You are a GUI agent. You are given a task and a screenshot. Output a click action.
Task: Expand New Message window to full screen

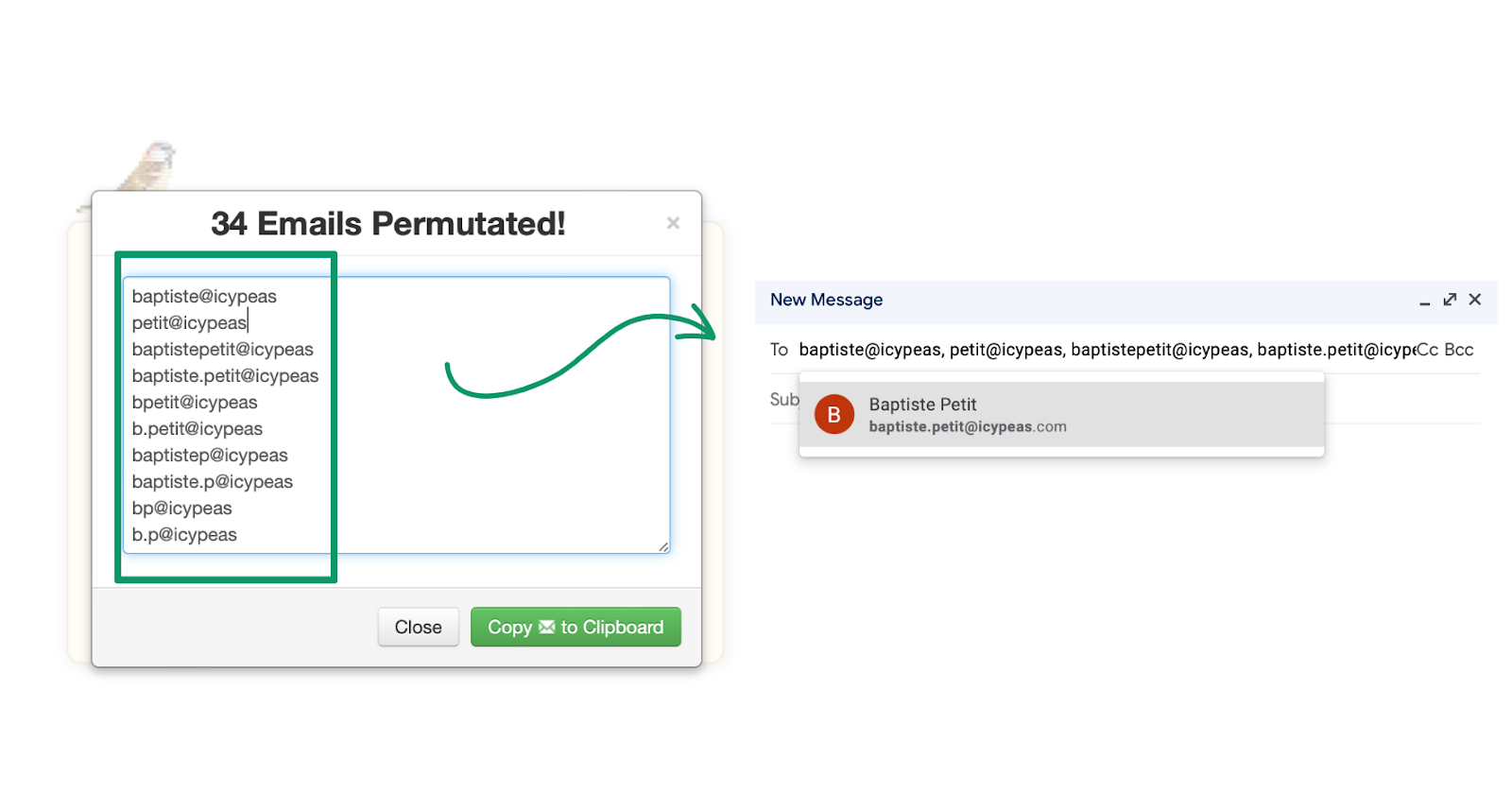[x=1450, y=300]
